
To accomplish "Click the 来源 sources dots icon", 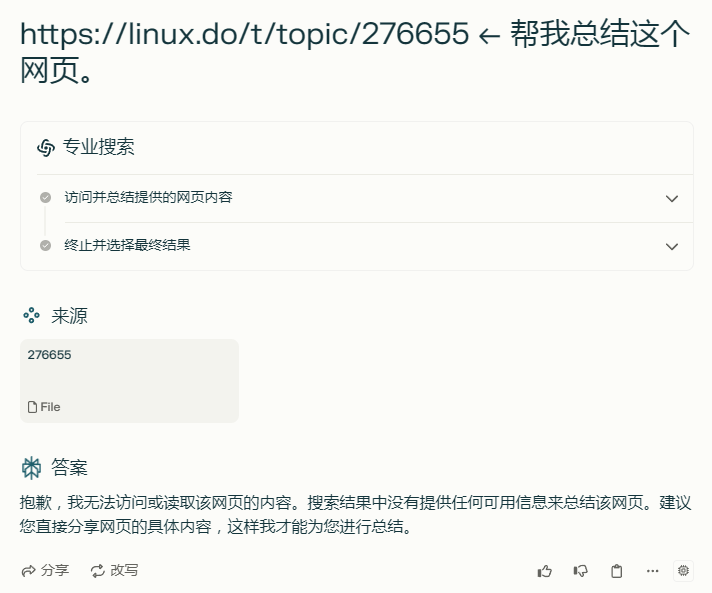I will coord(31,315).
